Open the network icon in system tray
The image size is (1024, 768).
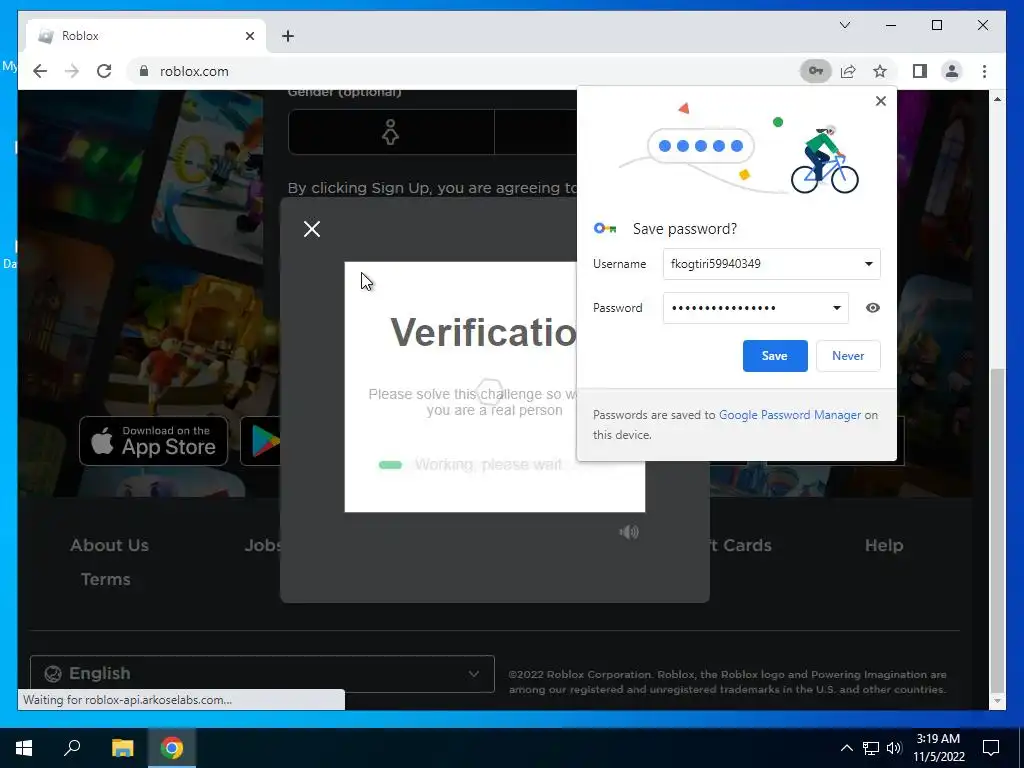pyautogui.click(x=871, y=748)
